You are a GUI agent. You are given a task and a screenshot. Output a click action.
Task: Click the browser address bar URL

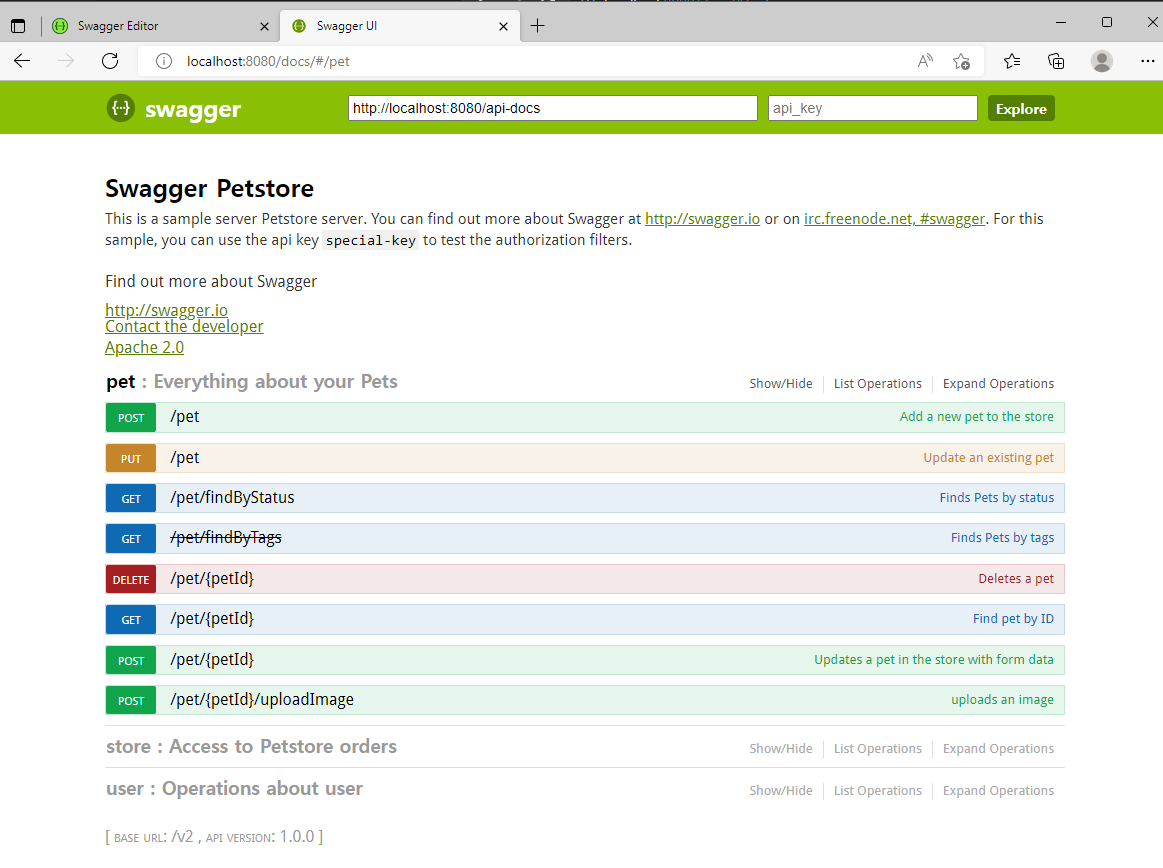268,61
